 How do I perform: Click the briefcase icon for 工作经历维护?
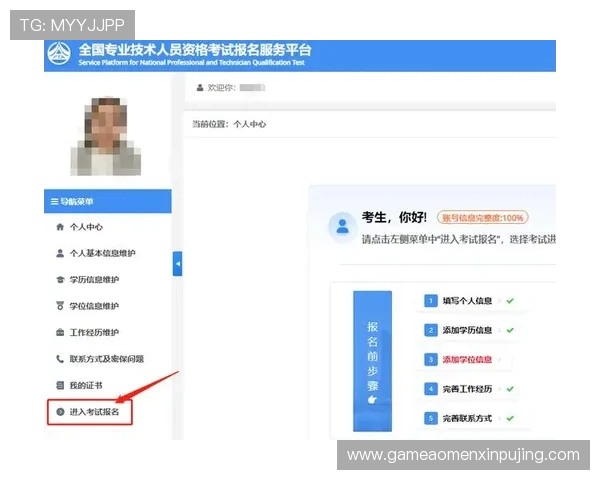pos(60,332)
